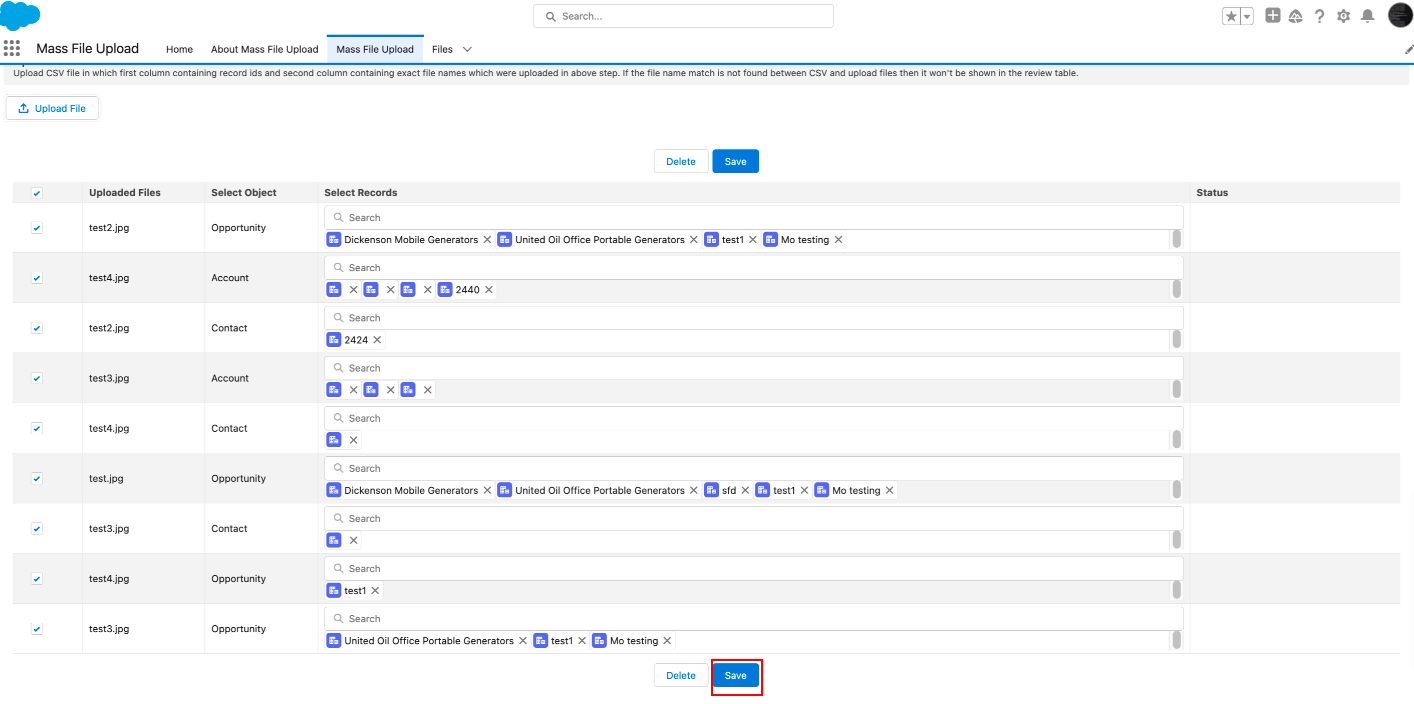Remove test1 pill in test4.jpg Opportunity row

click(375, 591)
